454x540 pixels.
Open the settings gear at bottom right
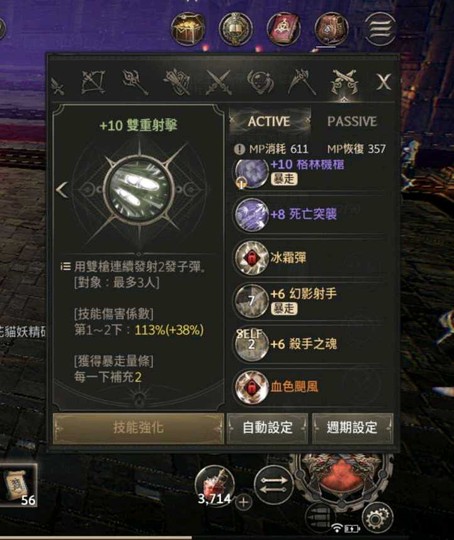[x=377, y=517]
